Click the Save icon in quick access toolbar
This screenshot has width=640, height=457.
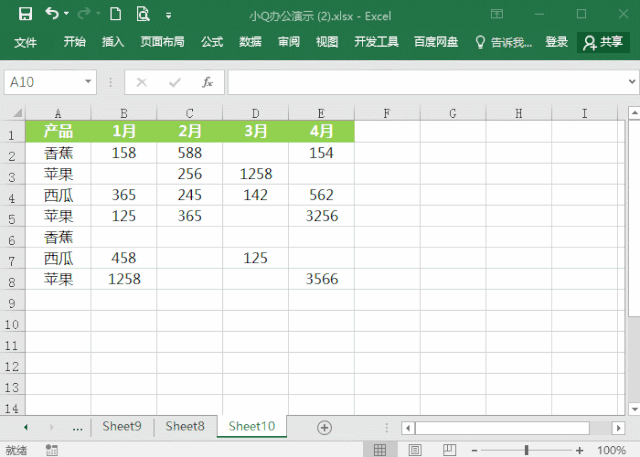[x=25, y=14]
